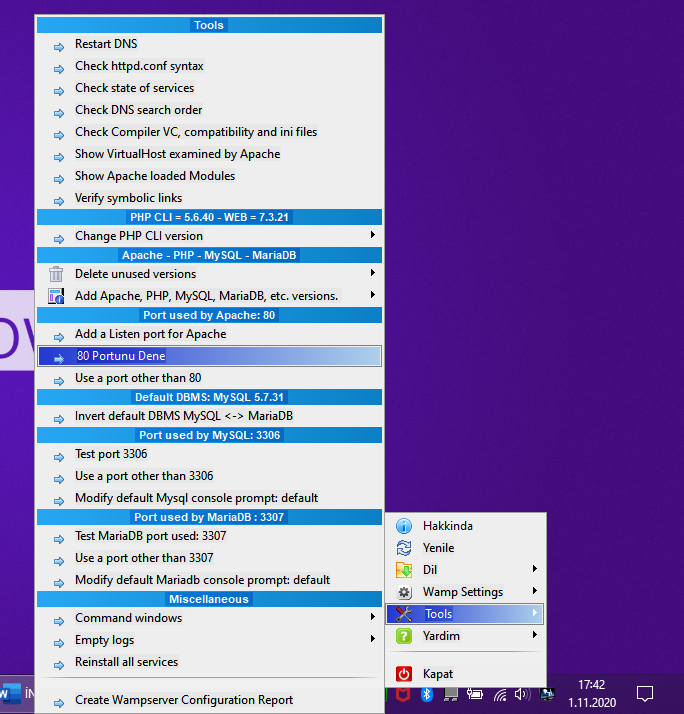Expand the Dil submenu arrow
The width and height of the screenshot is (684, 714).
point(535,569)
